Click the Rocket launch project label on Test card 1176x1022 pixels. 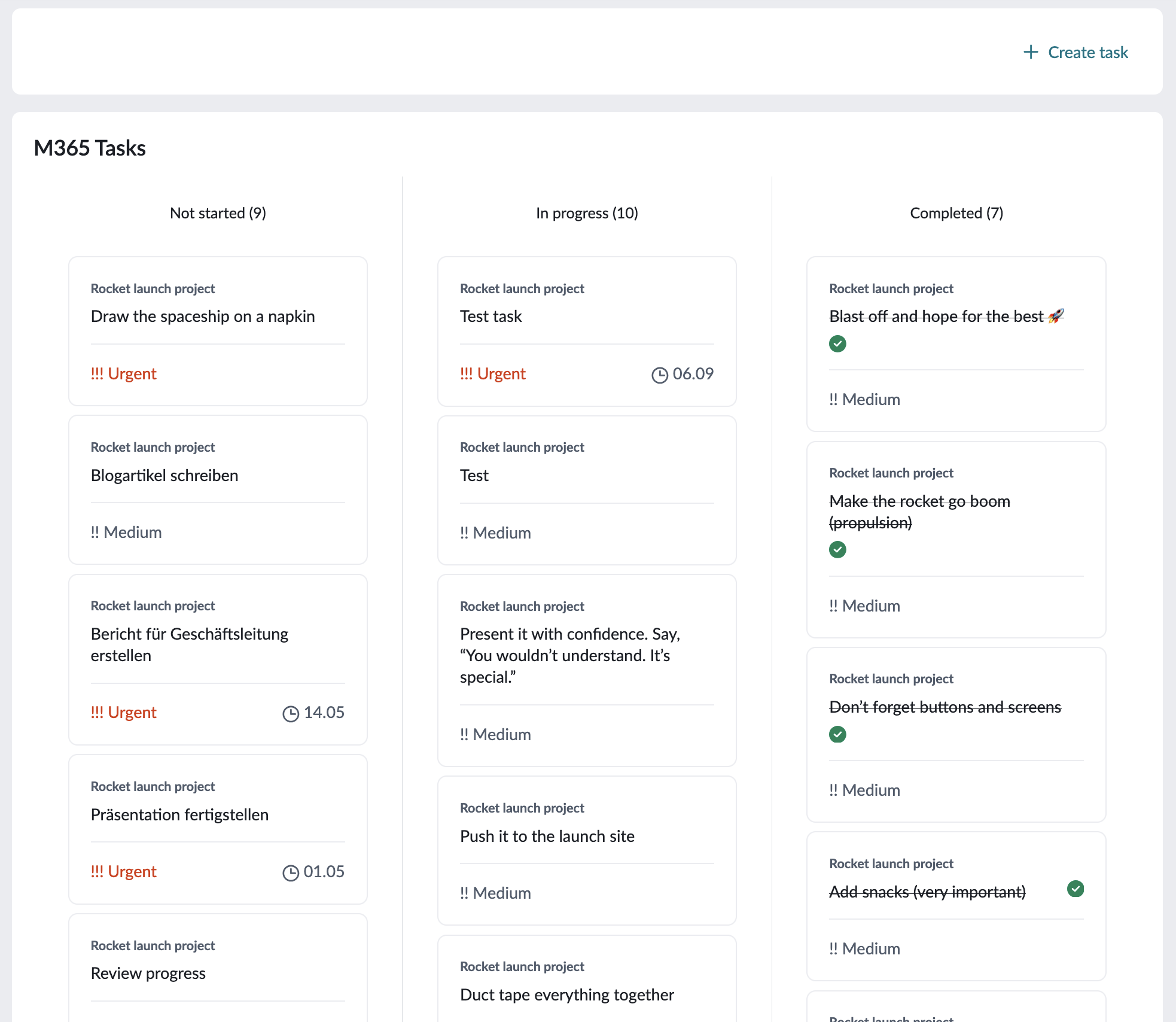coord(521,447)
